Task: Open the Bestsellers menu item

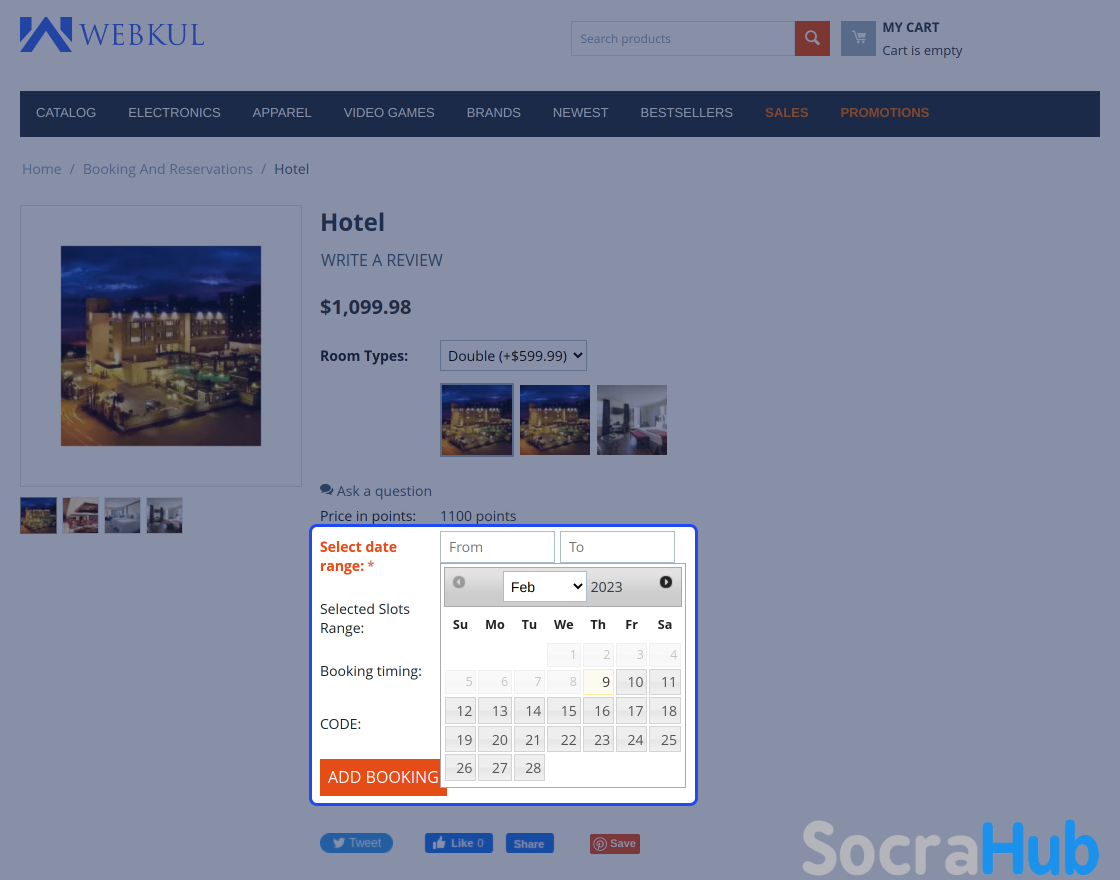Action: 686,113
